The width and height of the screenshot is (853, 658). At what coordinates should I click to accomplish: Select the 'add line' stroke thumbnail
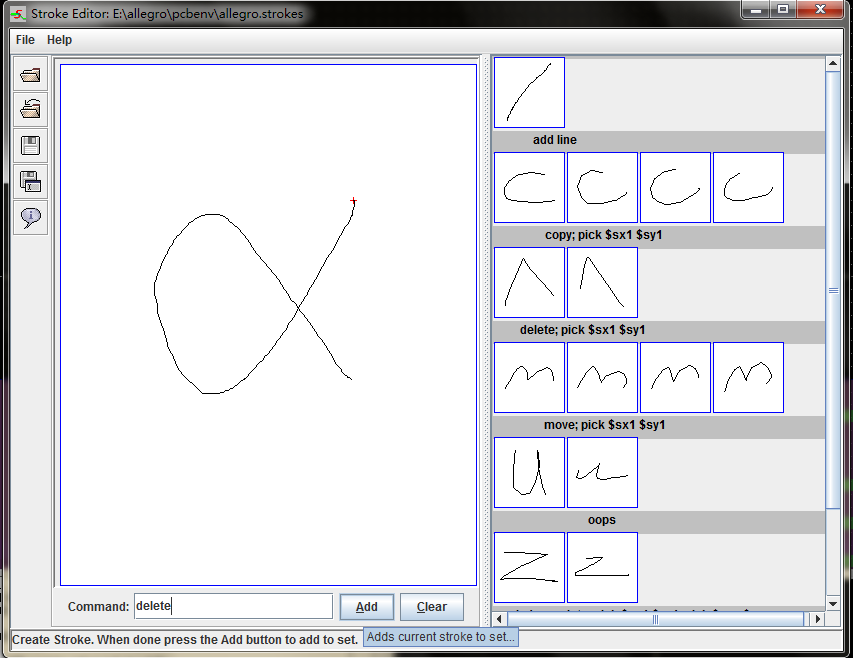tap(529, 92)
